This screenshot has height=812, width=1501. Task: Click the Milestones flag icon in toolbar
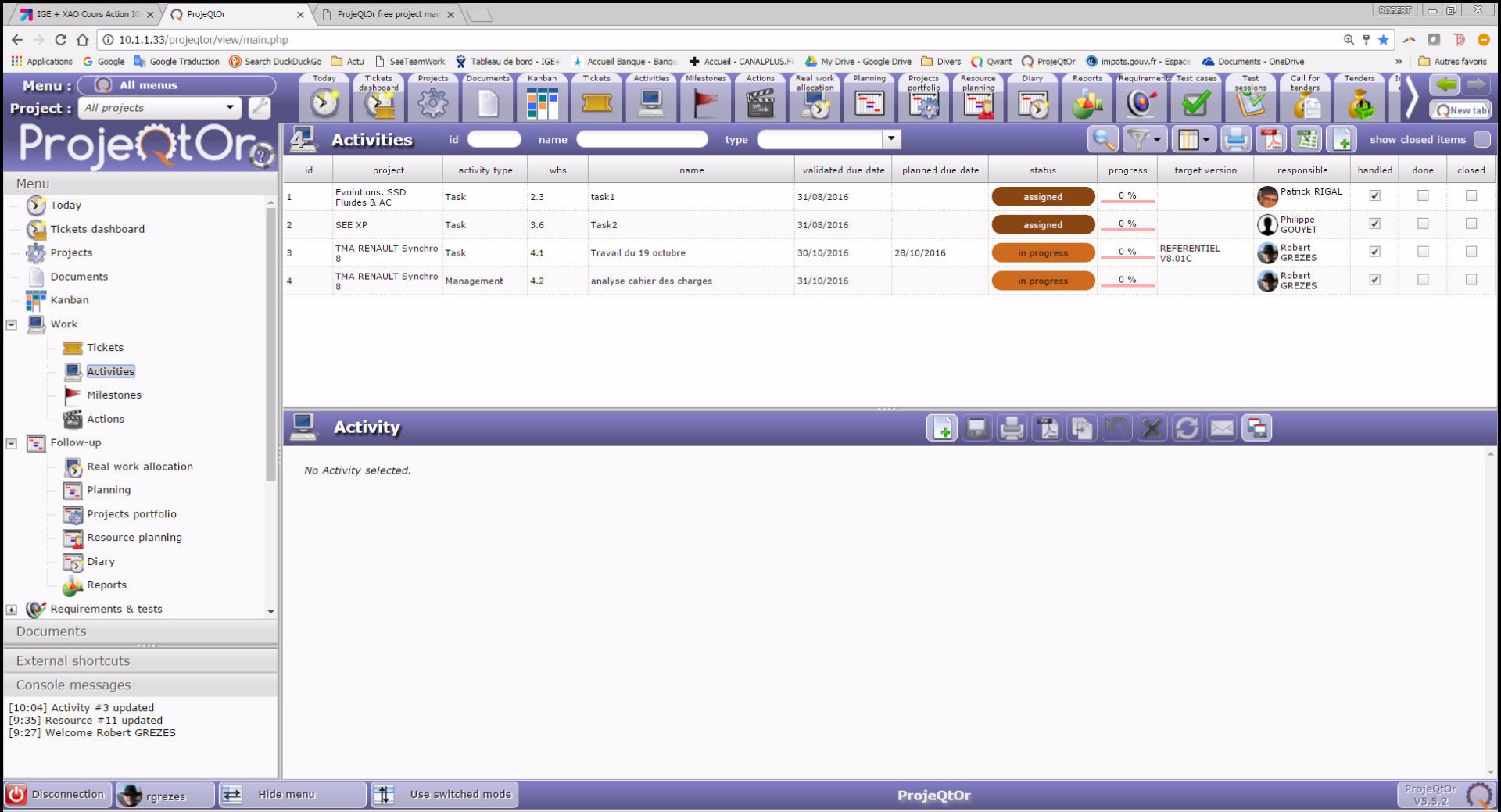705,102
